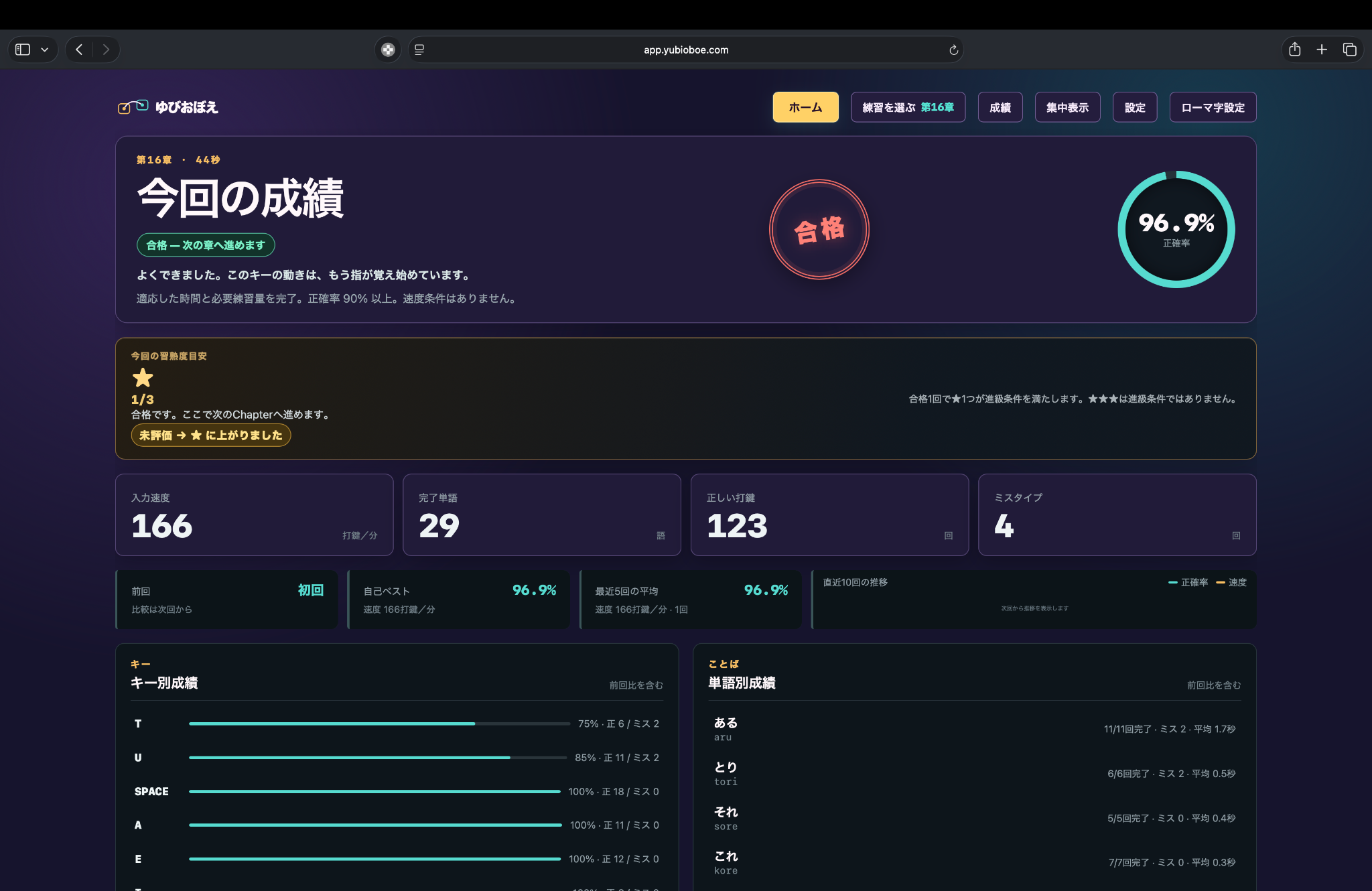Open ローマ字設定 page
The image size is (1372, 891).
(1213, 107)
